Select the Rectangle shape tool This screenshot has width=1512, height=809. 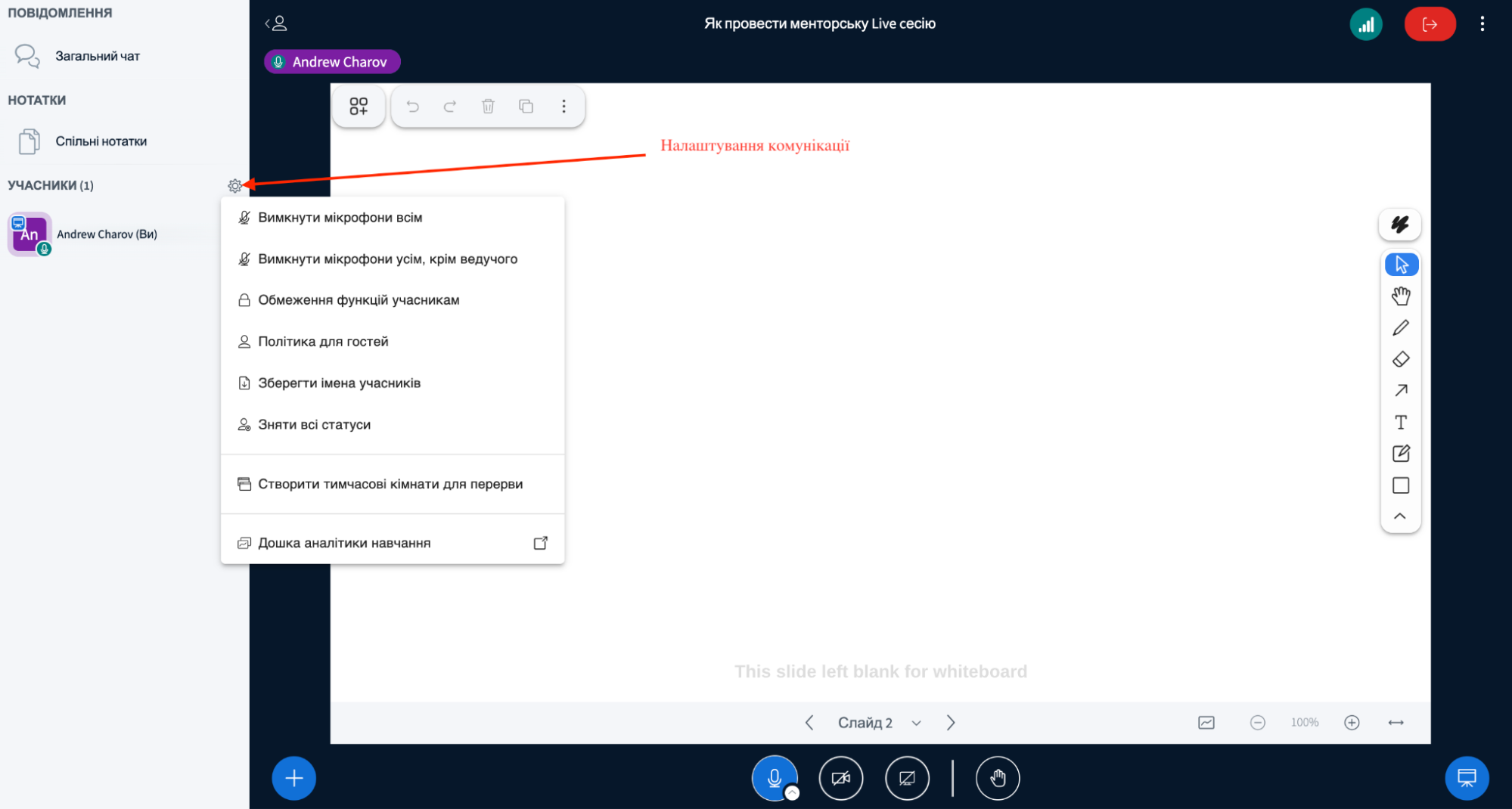click(x=1400, y=485)
